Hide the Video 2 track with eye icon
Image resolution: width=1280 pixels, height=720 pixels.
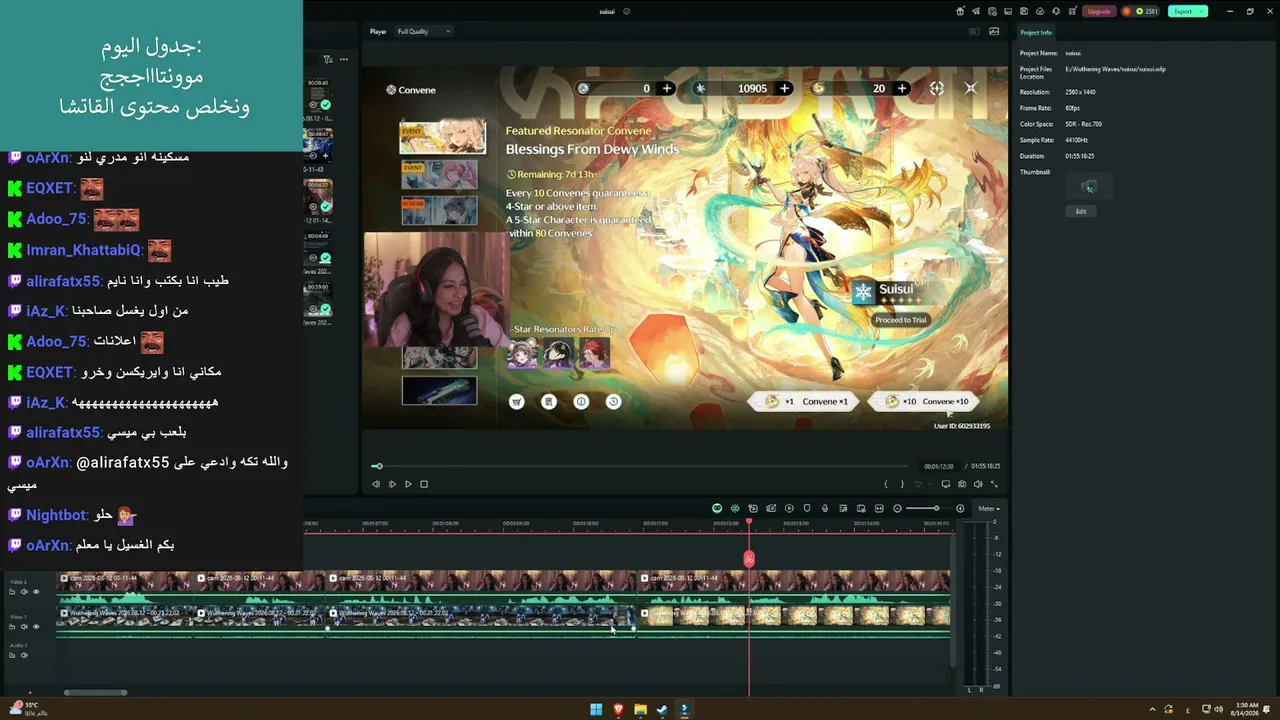point(36,592)
